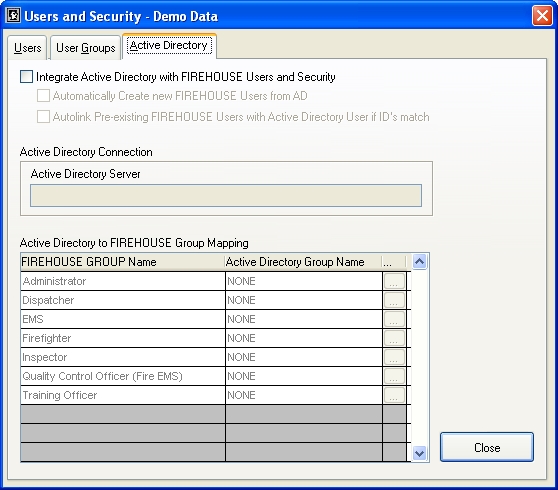Image resolution: width=558 pixels, height=490 pixels.
Task: Select Quality Control Officer (Fire EMS) cell
Action: point(123,376)
